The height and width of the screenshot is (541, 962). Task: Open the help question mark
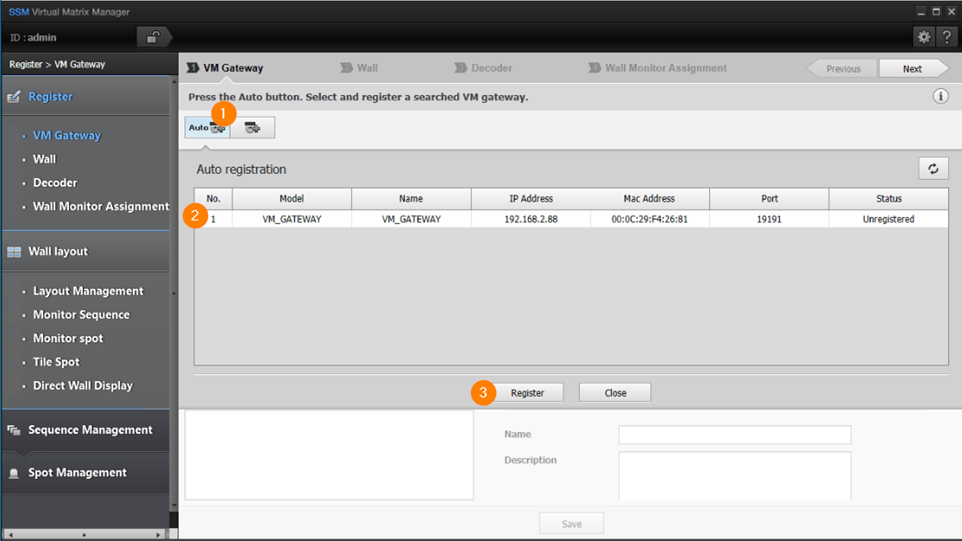947,37
